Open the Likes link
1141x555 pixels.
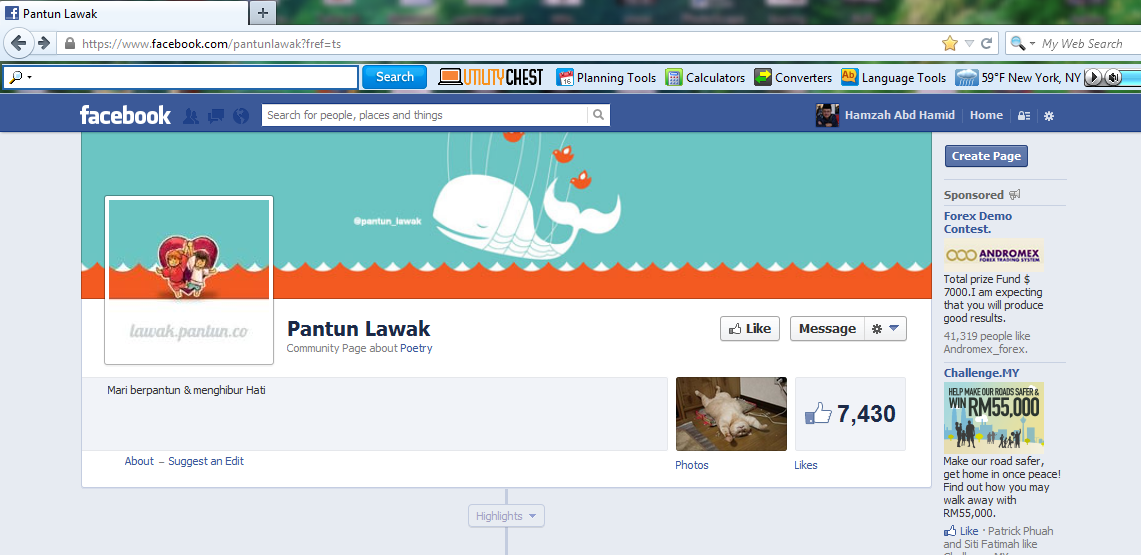pos(806,465)
